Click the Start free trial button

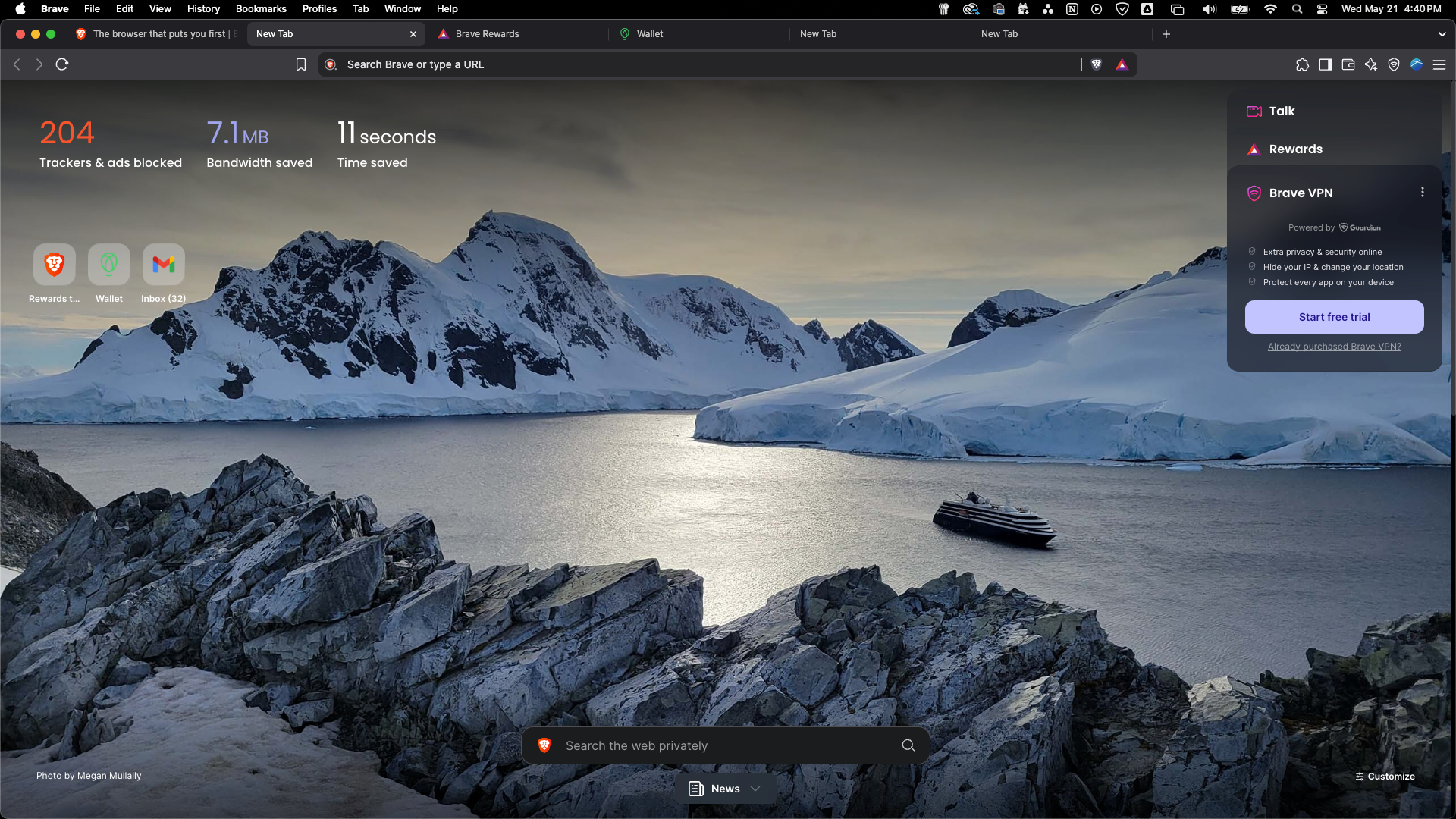click(x=1334, y=316)
